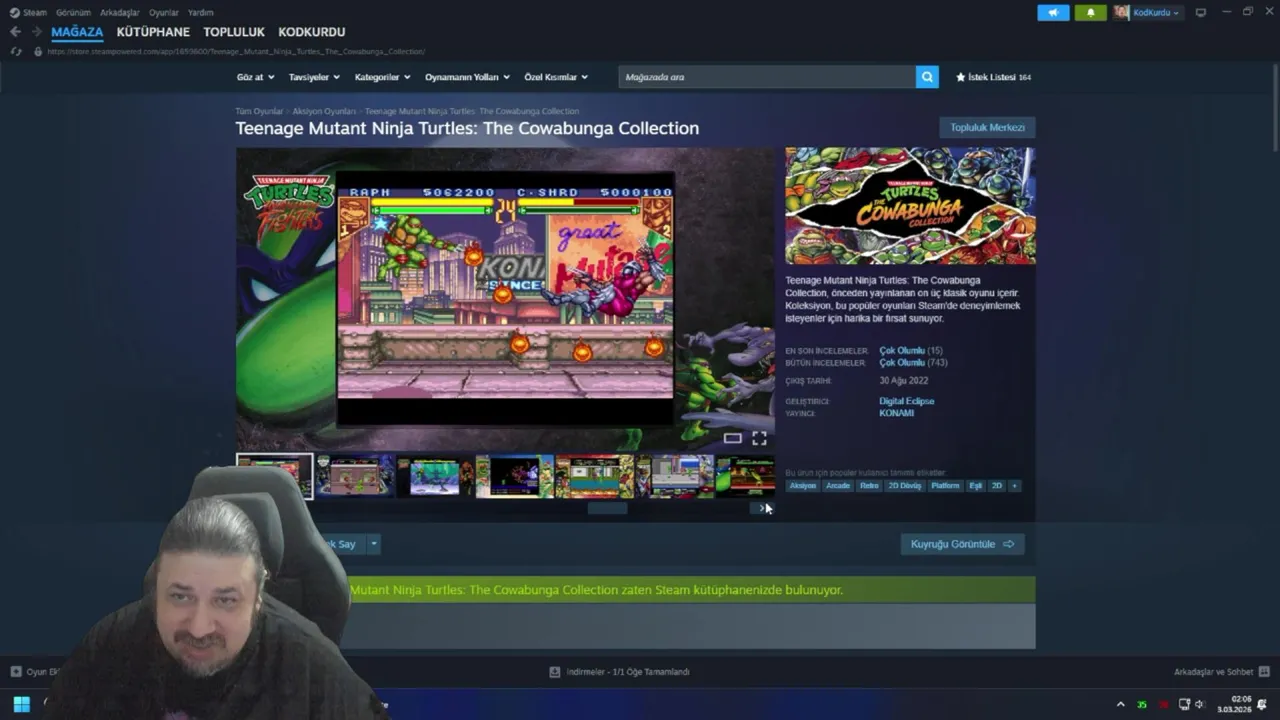Open the KODKURDU profile tab
The width and height of the screenshot is (1280, 720).
pos(311,32)
